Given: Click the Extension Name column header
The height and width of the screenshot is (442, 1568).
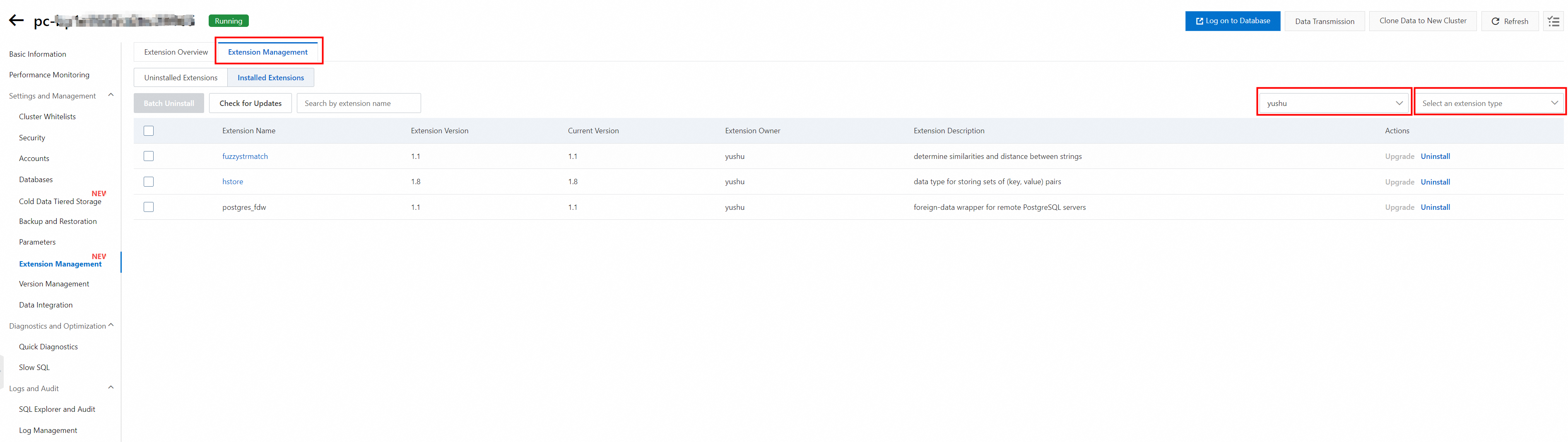Looking at the screenshot, I should pos(248,131).
